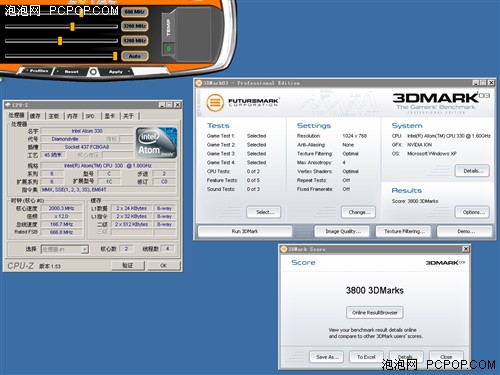Apply the Zotac overclock settings

click(116, 72)
